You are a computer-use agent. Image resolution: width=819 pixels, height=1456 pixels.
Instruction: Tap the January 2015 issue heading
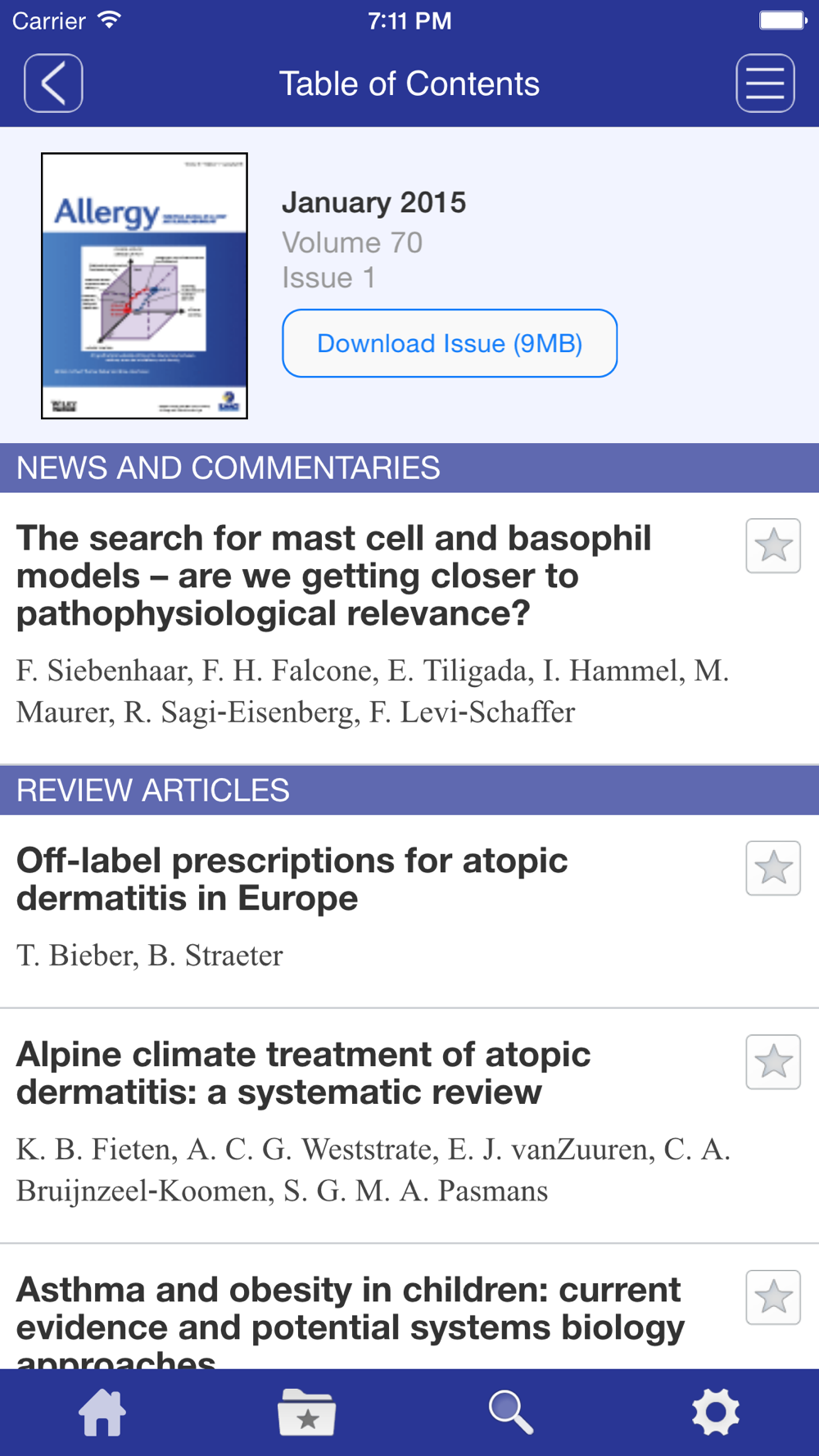tap(373, 202)
